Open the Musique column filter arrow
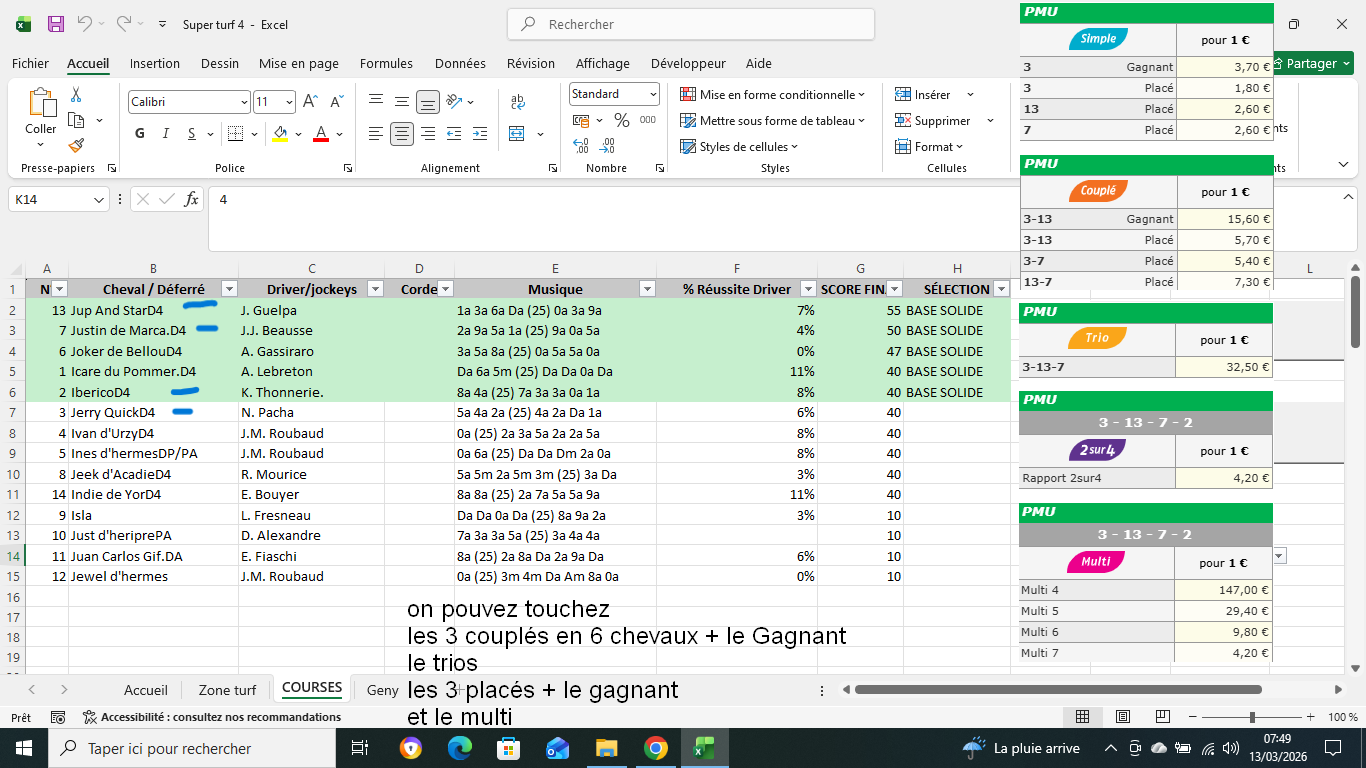The width and height of the screenshot is (1366, 768). [x=647, y=289]
